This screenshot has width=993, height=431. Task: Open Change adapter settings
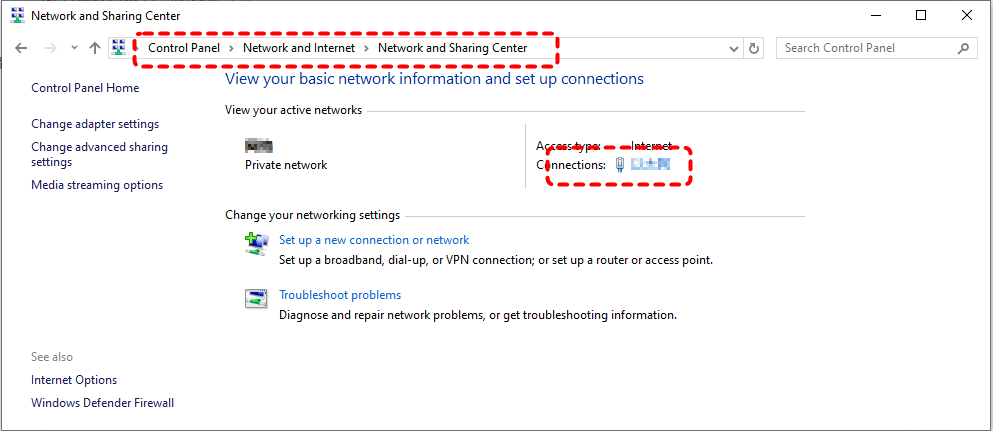coord(95,124)
